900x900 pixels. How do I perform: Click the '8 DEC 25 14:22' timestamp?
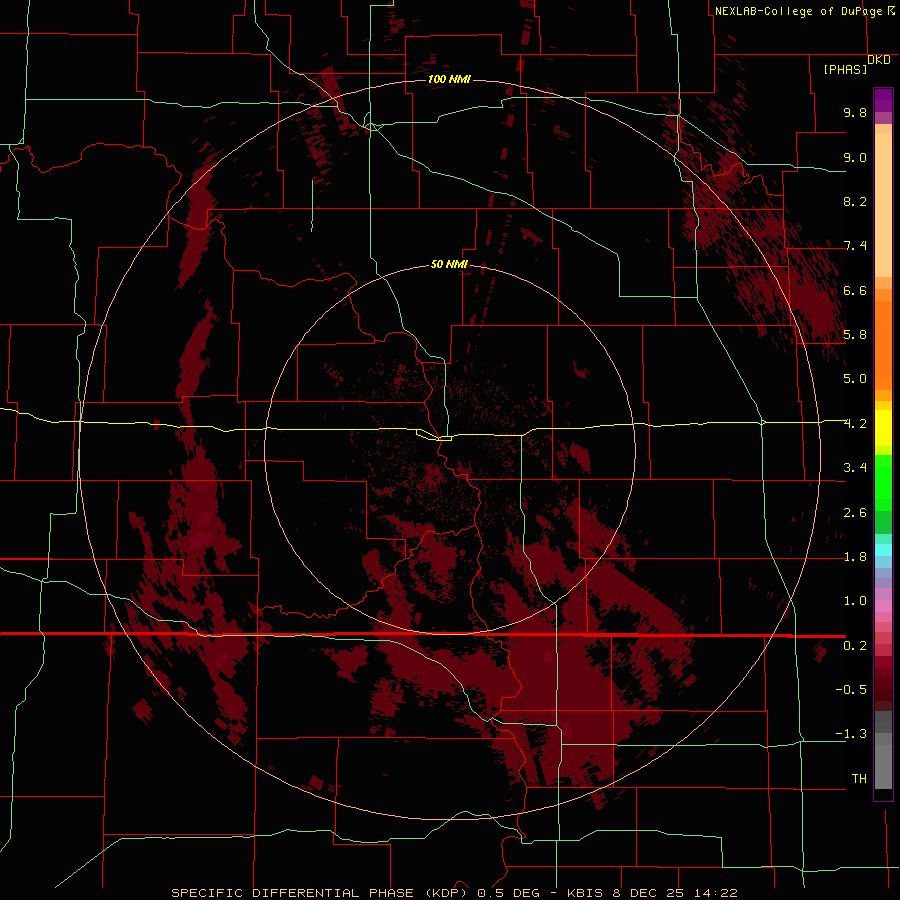tap(675, 893)
